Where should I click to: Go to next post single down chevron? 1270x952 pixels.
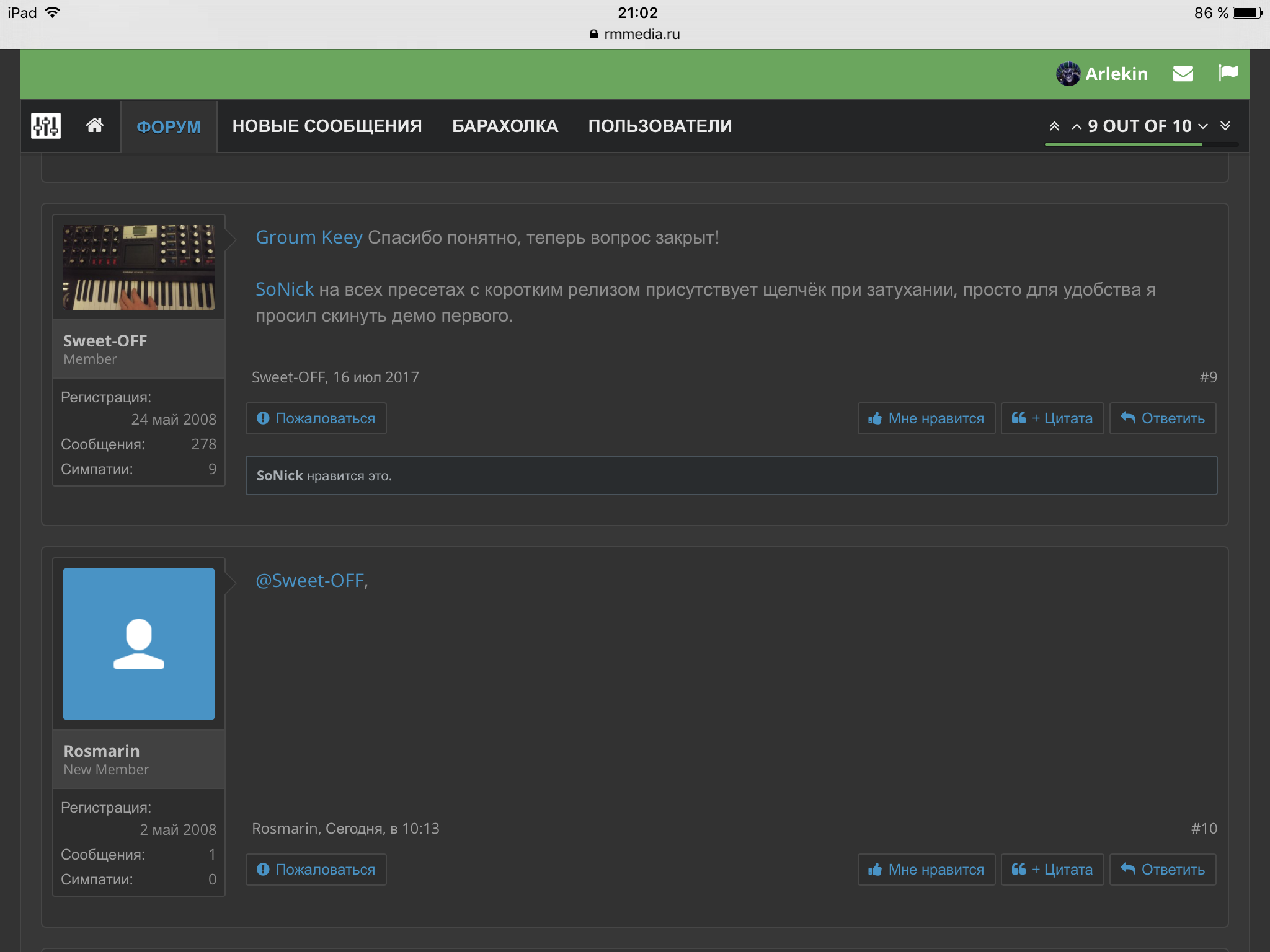pos(1203,126)
